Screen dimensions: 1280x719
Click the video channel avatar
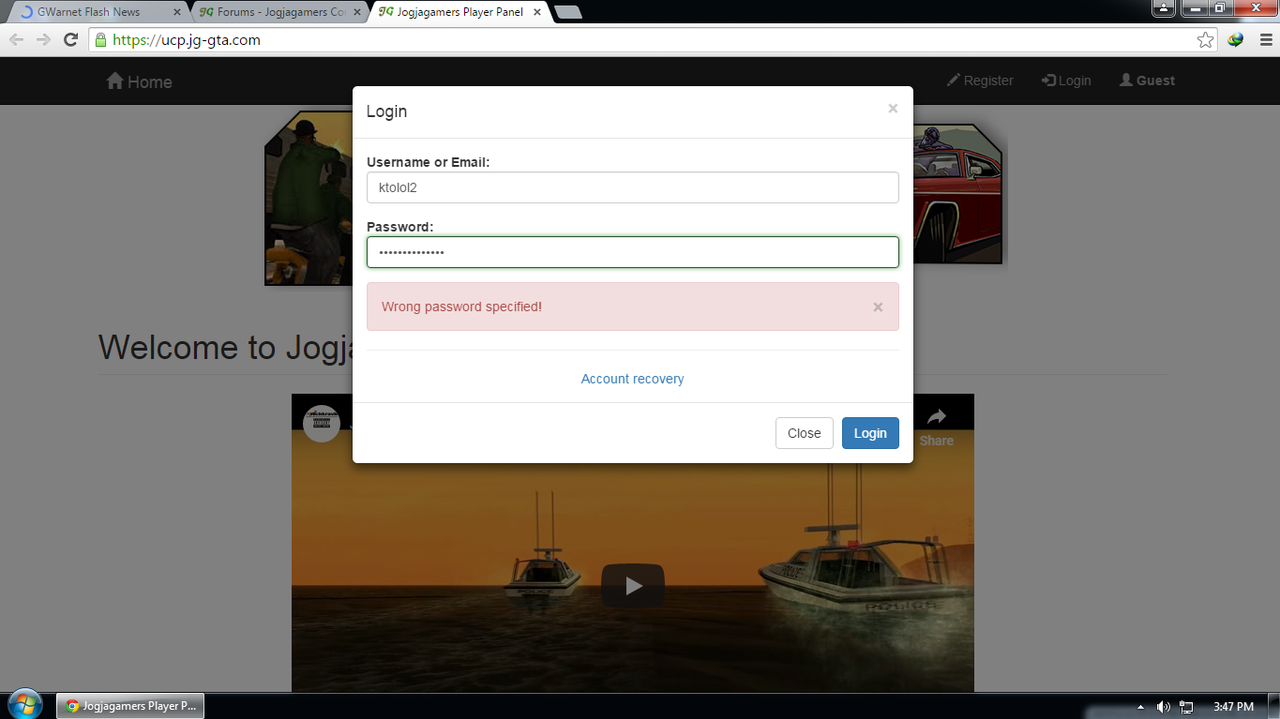[x=322, y=423]
